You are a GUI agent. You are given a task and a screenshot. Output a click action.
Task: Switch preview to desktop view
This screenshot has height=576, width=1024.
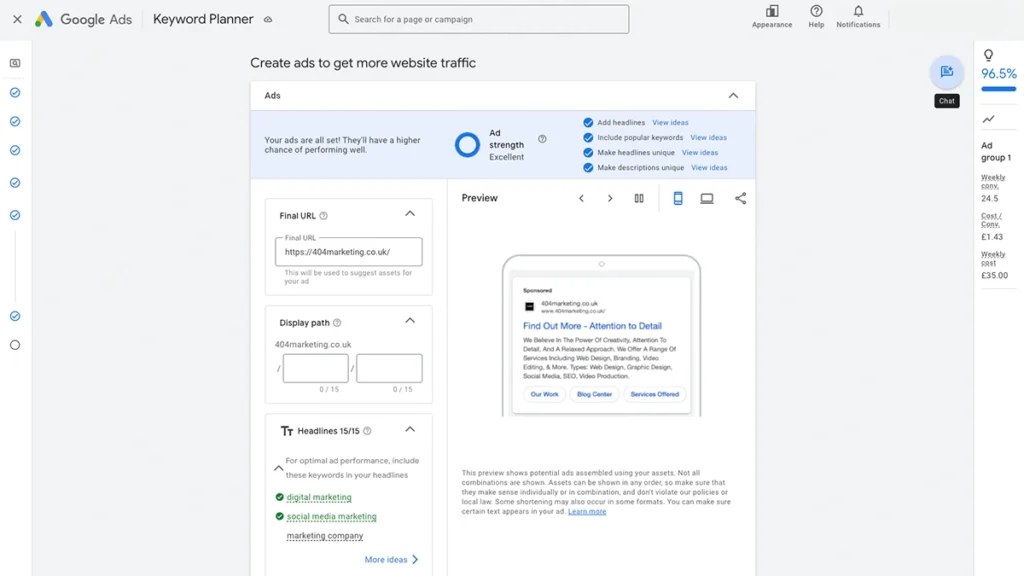(707, 199)
